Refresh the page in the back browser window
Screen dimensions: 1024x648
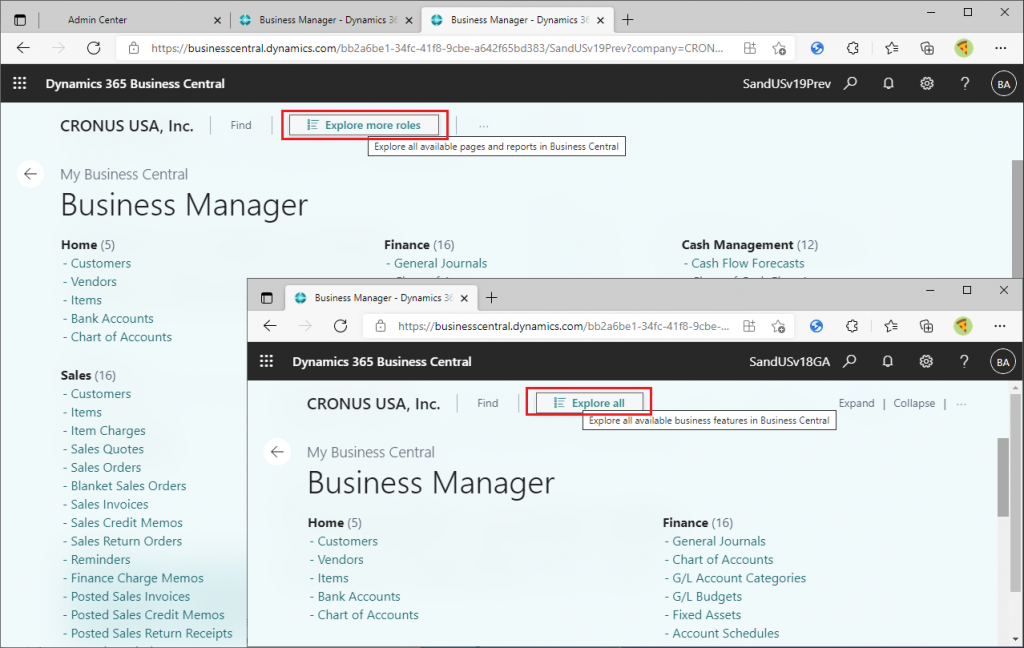[x=94, y=48]
